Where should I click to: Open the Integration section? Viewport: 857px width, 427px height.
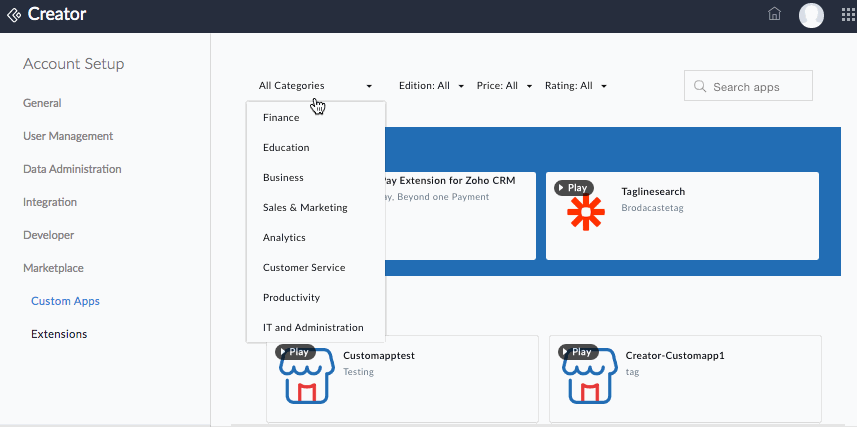[x=50, y=202]
